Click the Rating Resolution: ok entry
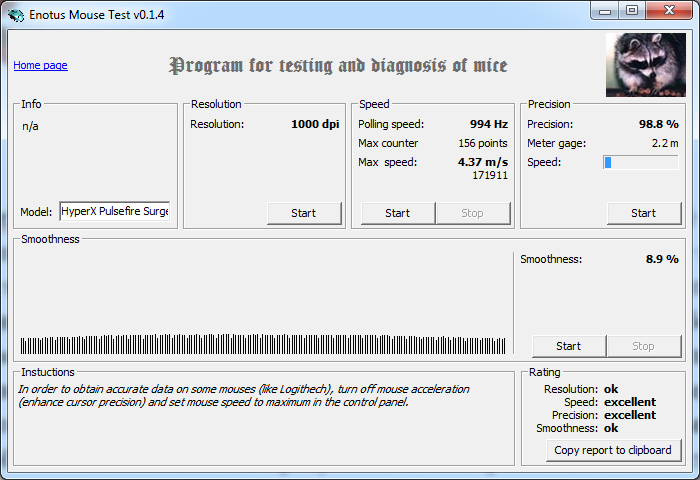700x480 pixels. tap(581, 389)
